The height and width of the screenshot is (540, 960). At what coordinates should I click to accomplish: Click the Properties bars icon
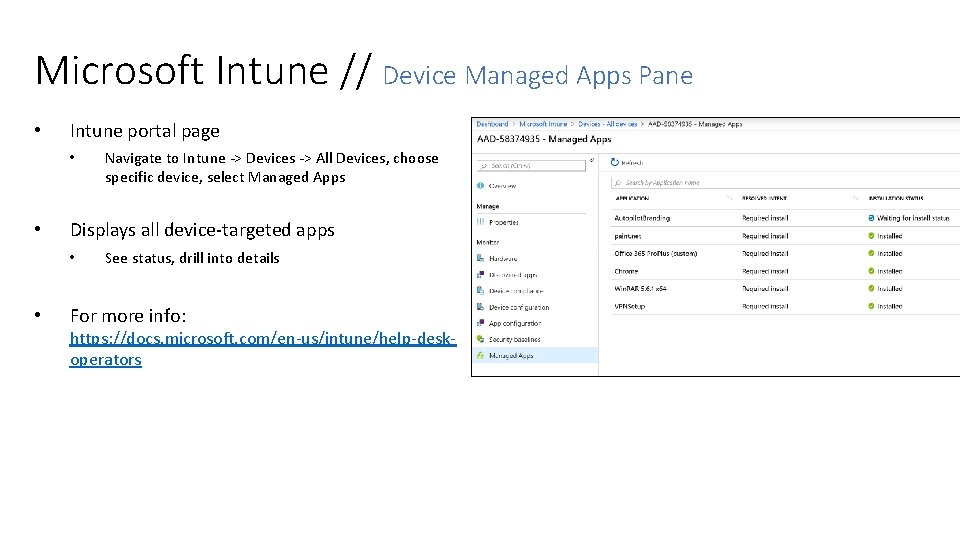(x=481, y=222)
